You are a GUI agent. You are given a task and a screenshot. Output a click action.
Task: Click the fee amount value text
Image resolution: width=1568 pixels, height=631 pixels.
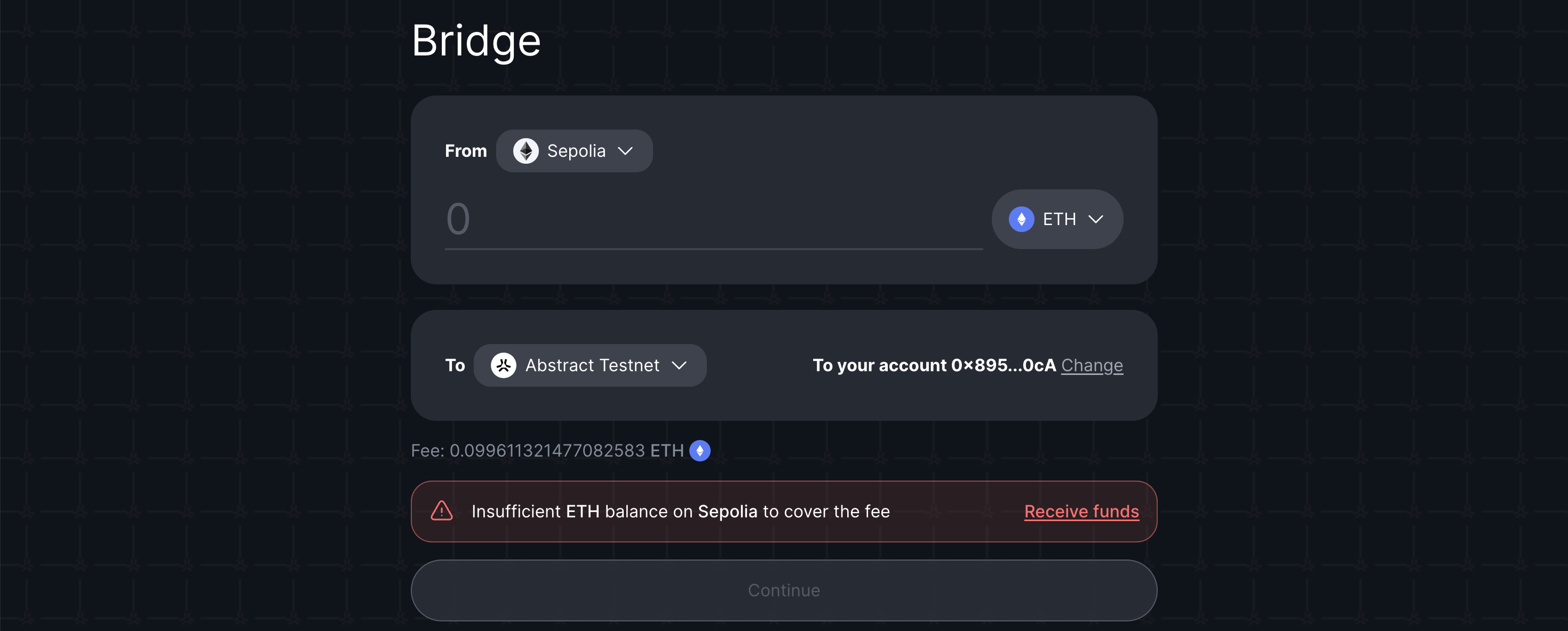(547, 450)
